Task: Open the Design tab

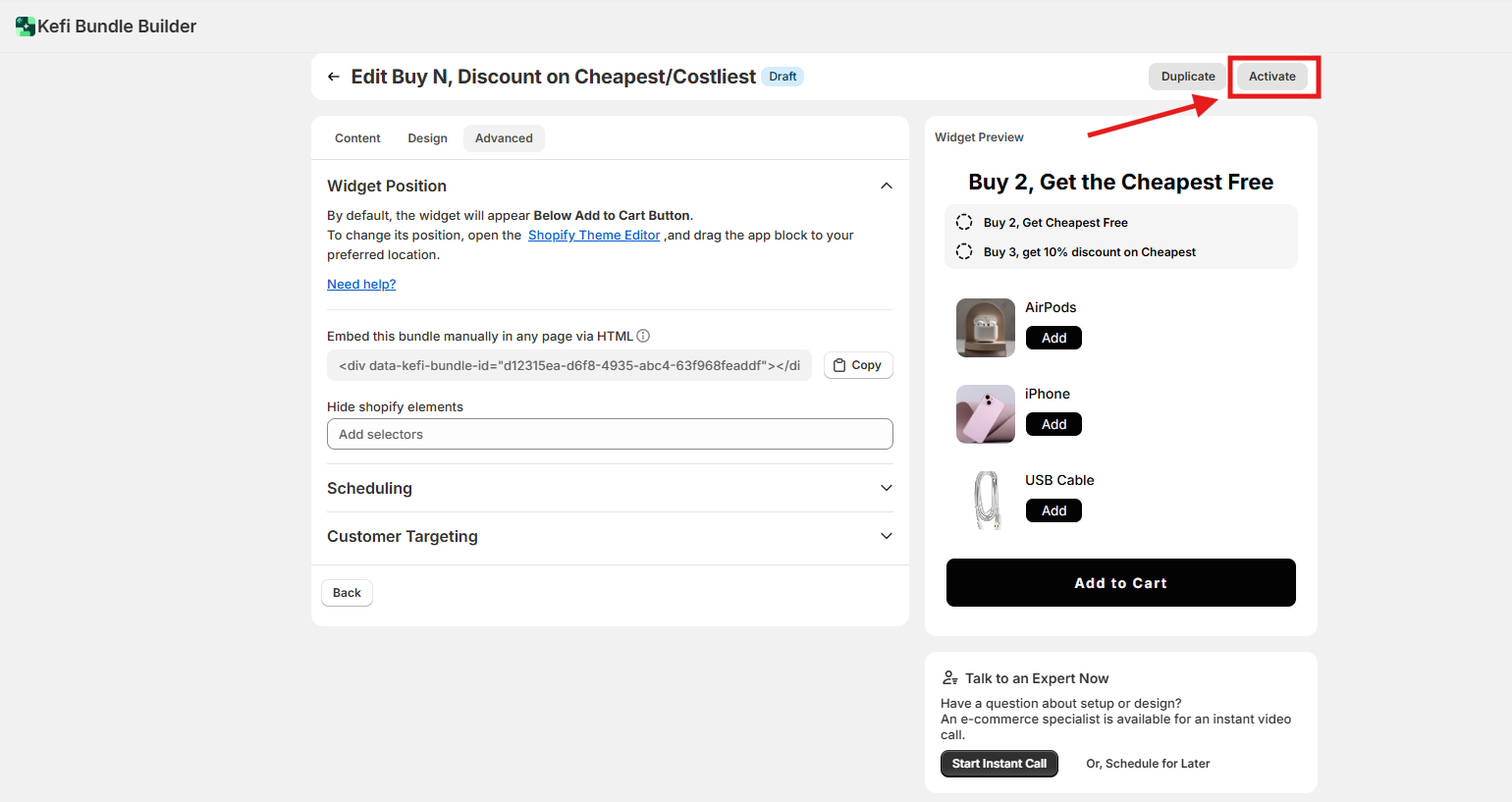Action: tap(427, 138)
